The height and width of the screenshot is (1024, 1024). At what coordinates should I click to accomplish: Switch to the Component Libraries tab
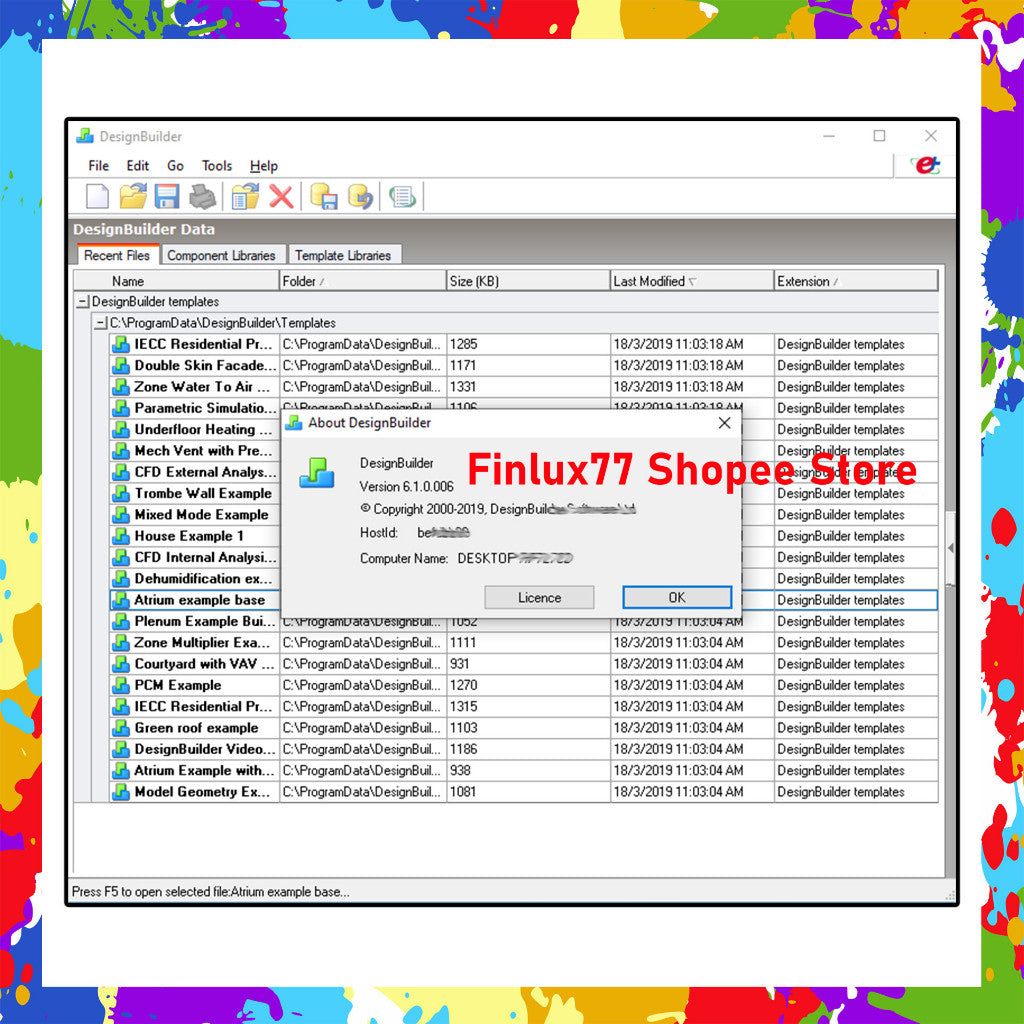(x=222, y=254)
